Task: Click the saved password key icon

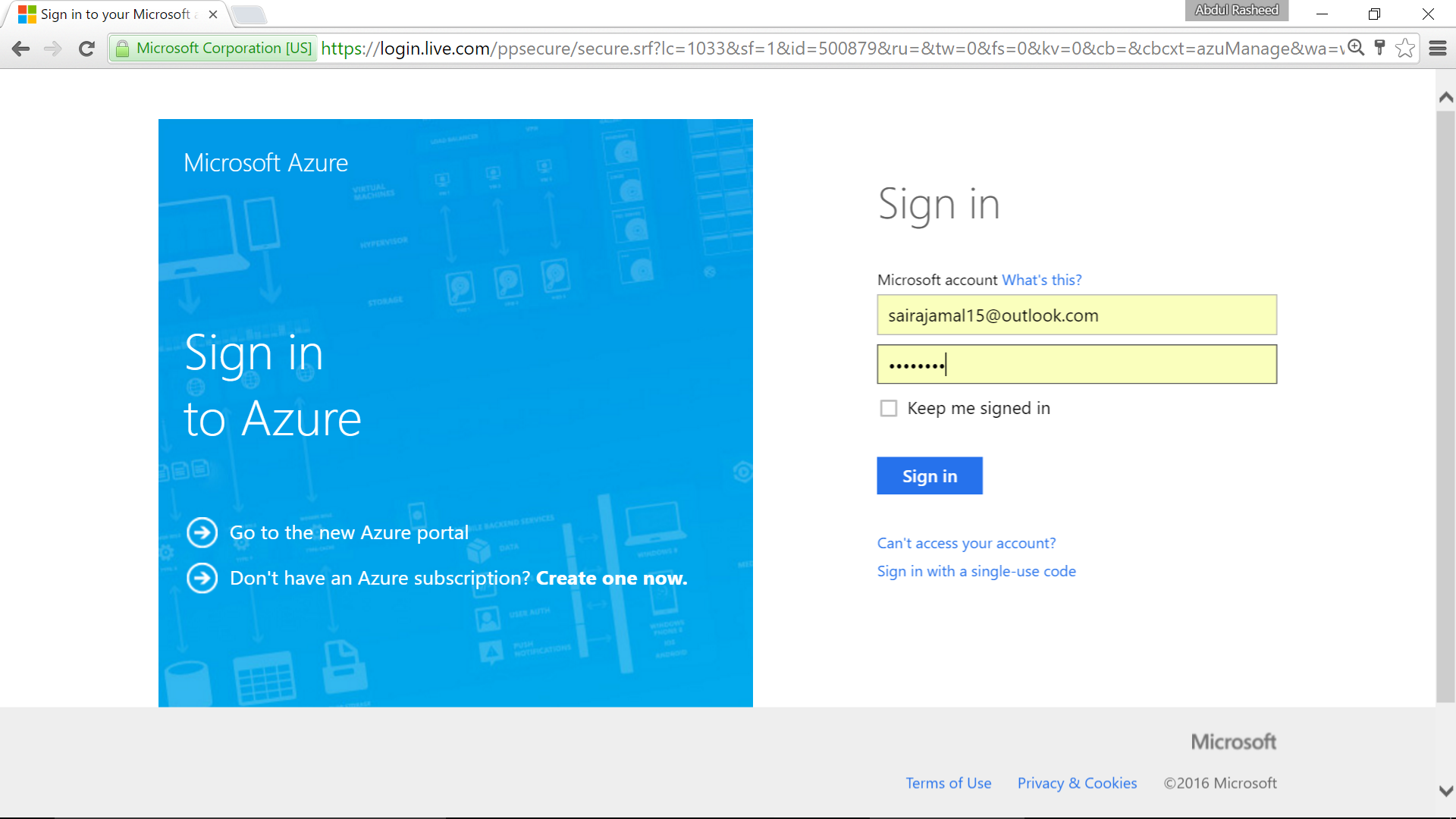Action: click(x=1380, y=48)
